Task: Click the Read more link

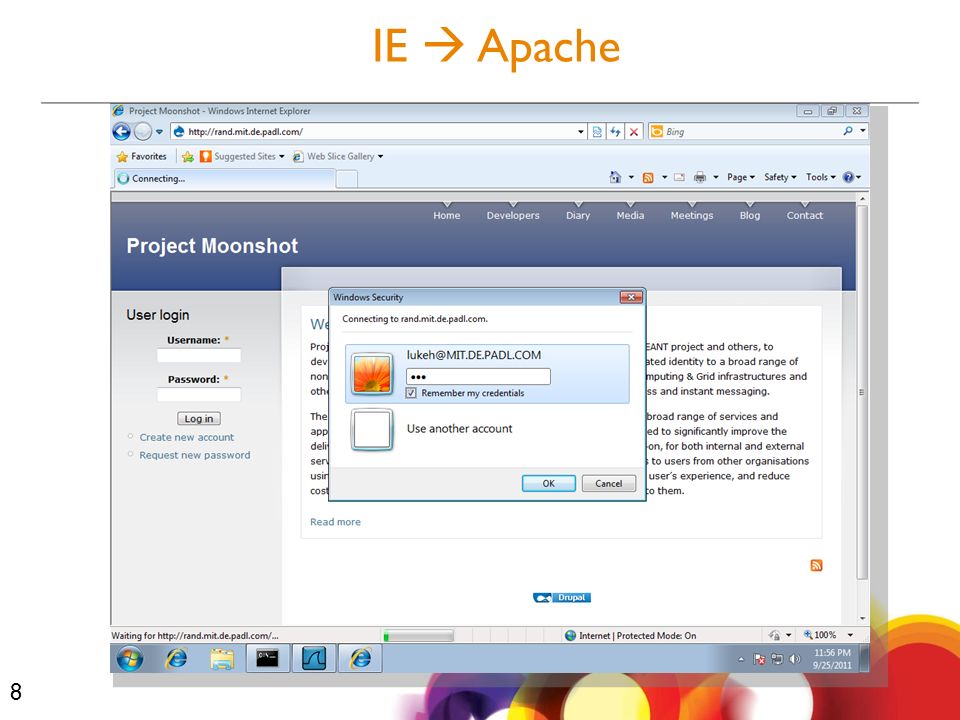Action: [335, 522]
